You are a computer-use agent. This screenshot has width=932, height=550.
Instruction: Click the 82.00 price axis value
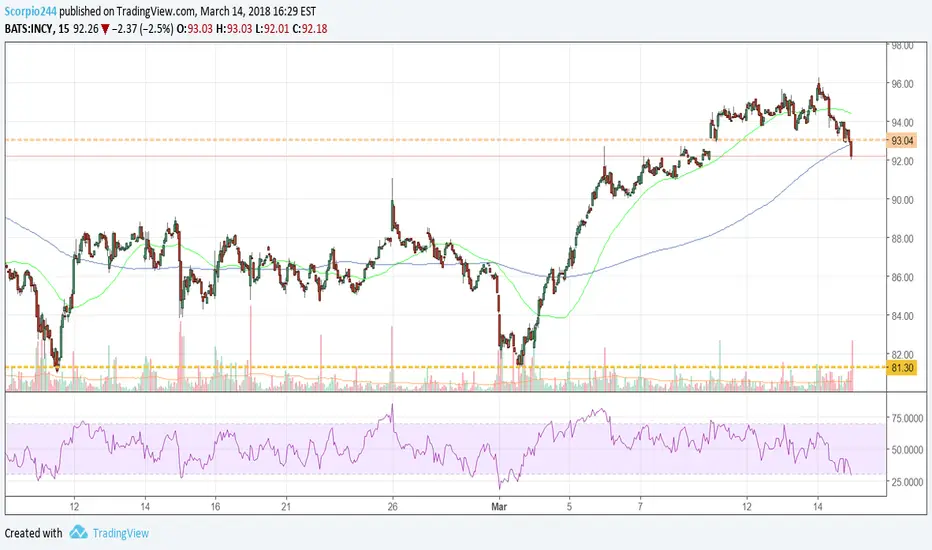point(902,354)
